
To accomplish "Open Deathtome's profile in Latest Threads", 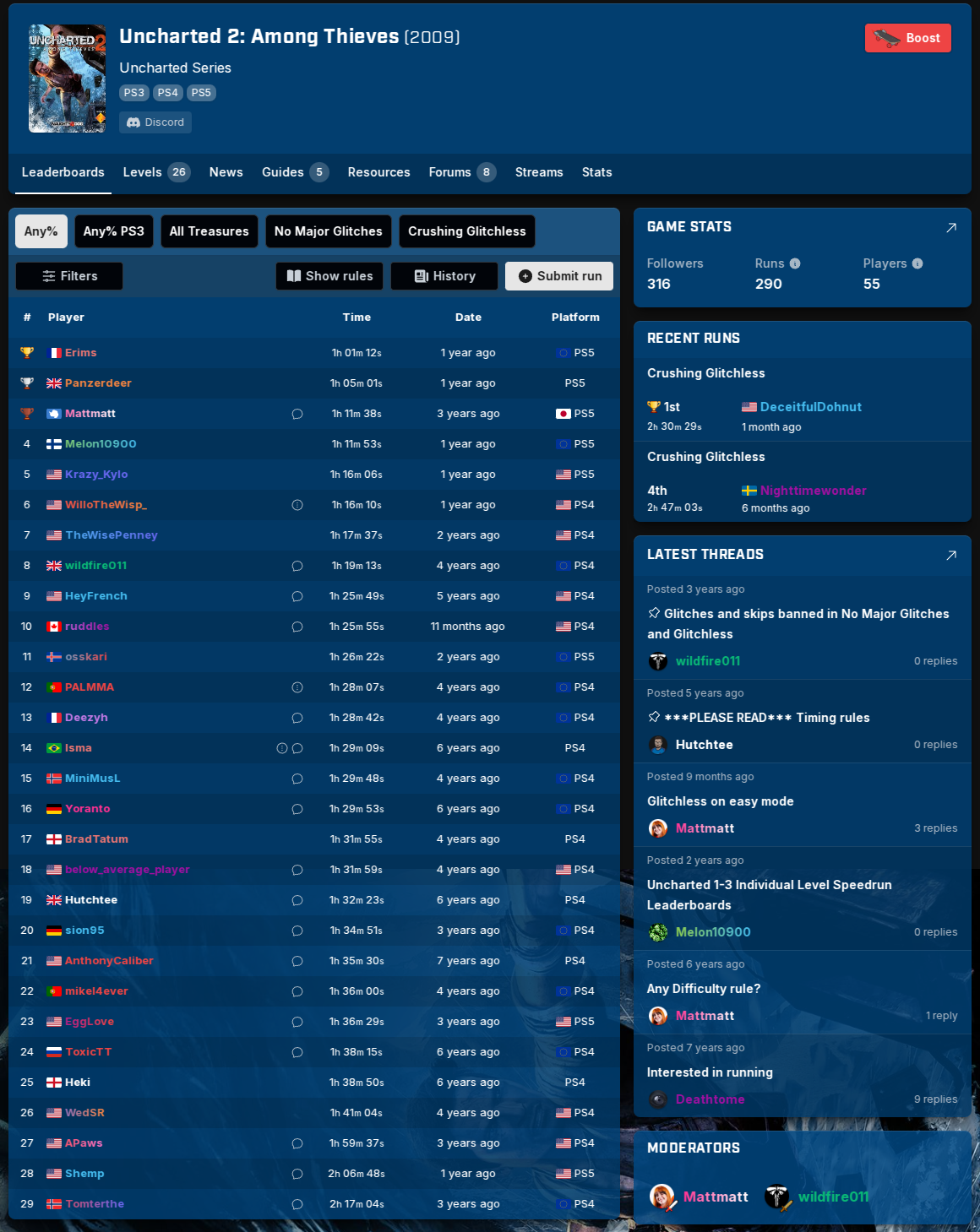I will [710, 1099].
